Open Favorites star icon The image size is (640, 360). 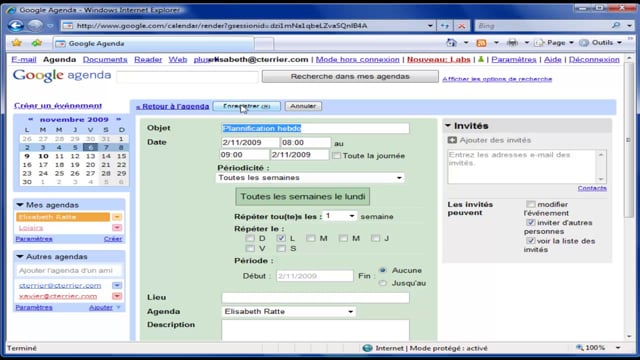pos(17,43)
